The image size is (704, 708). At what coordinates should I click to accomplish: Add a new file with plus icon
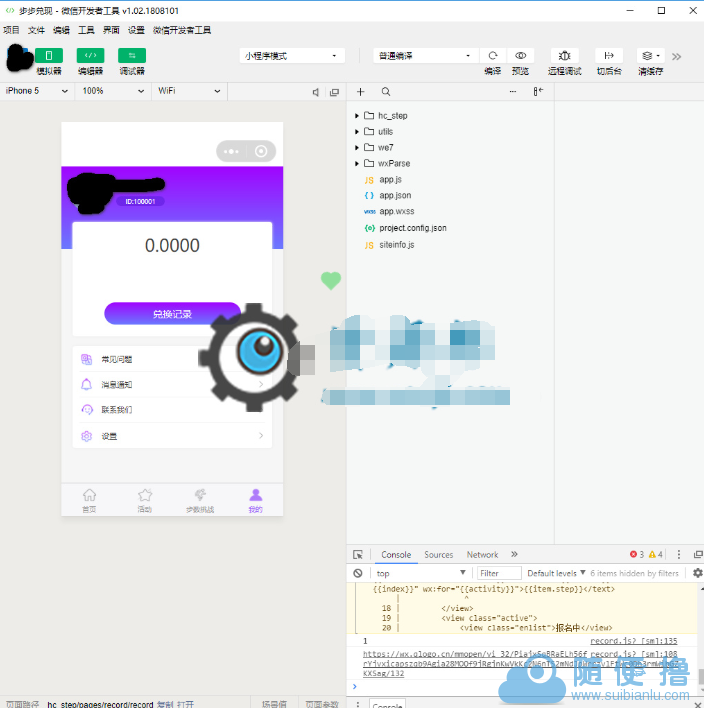[360, 92]
